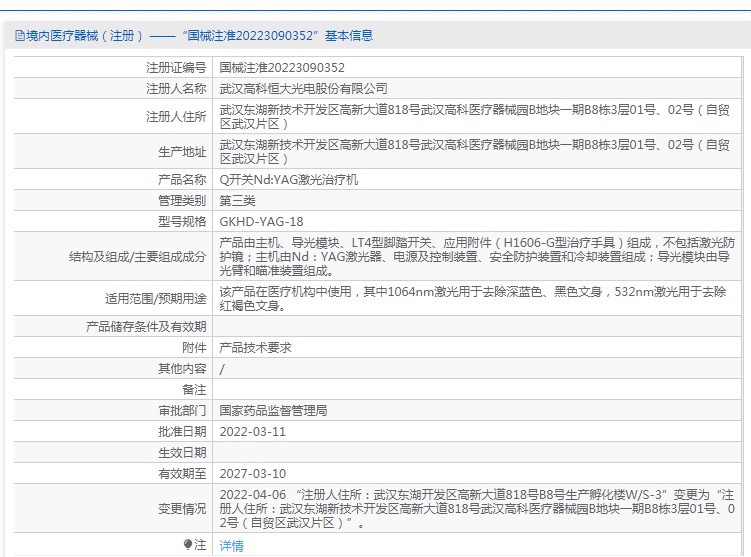Select the 产品技术要求 attachment value

click(x=255, y=348)
